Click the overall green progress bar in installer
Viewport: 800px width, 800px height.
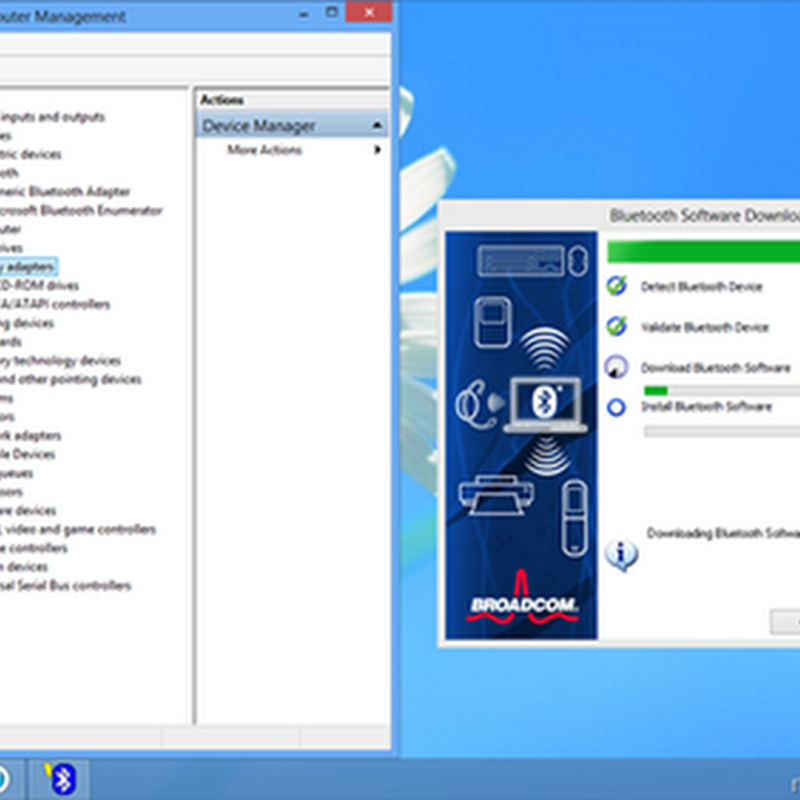point(704,252)
